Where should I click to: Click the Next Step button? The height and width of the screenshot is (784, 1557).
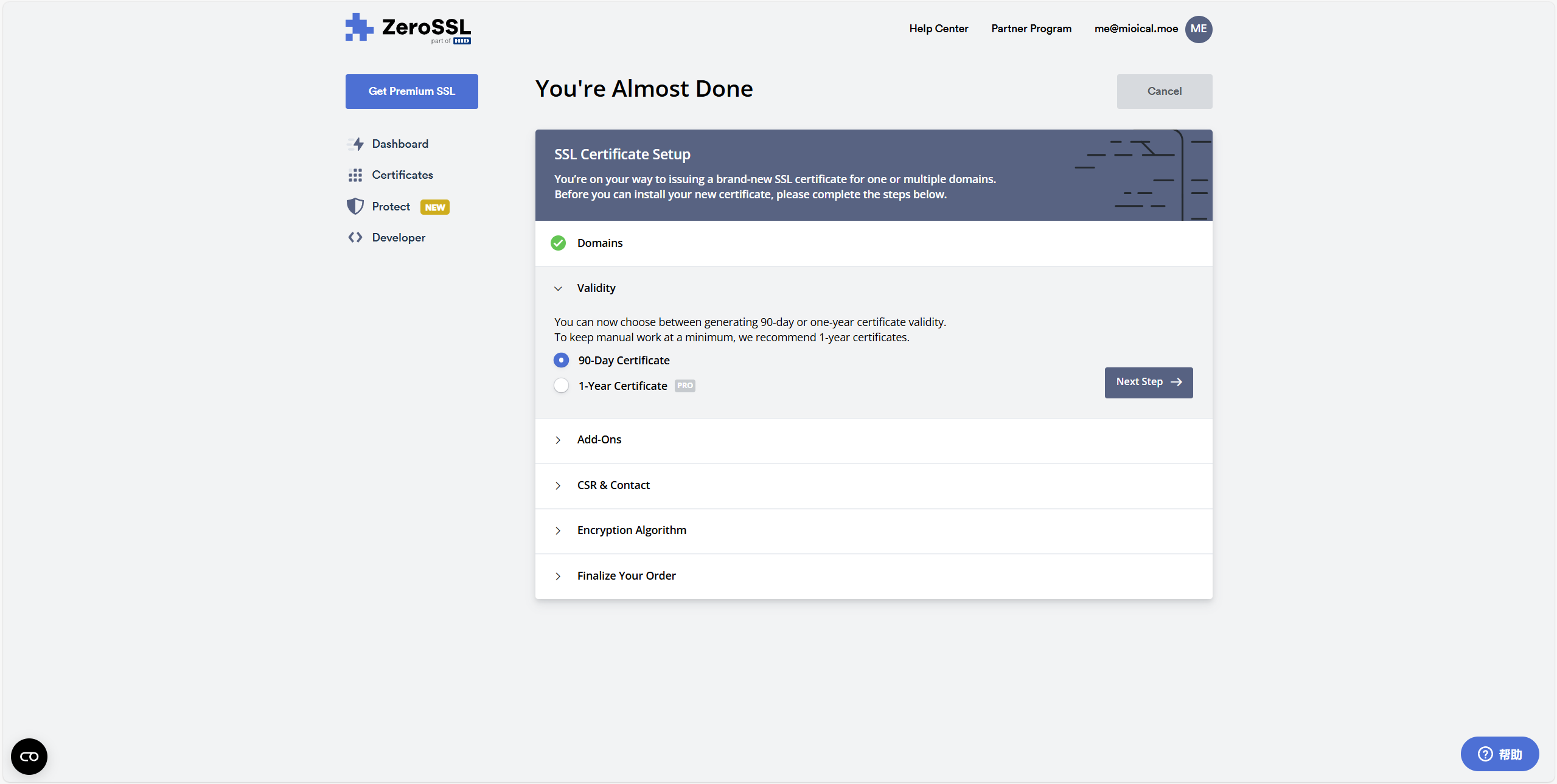coord(1148,383)
